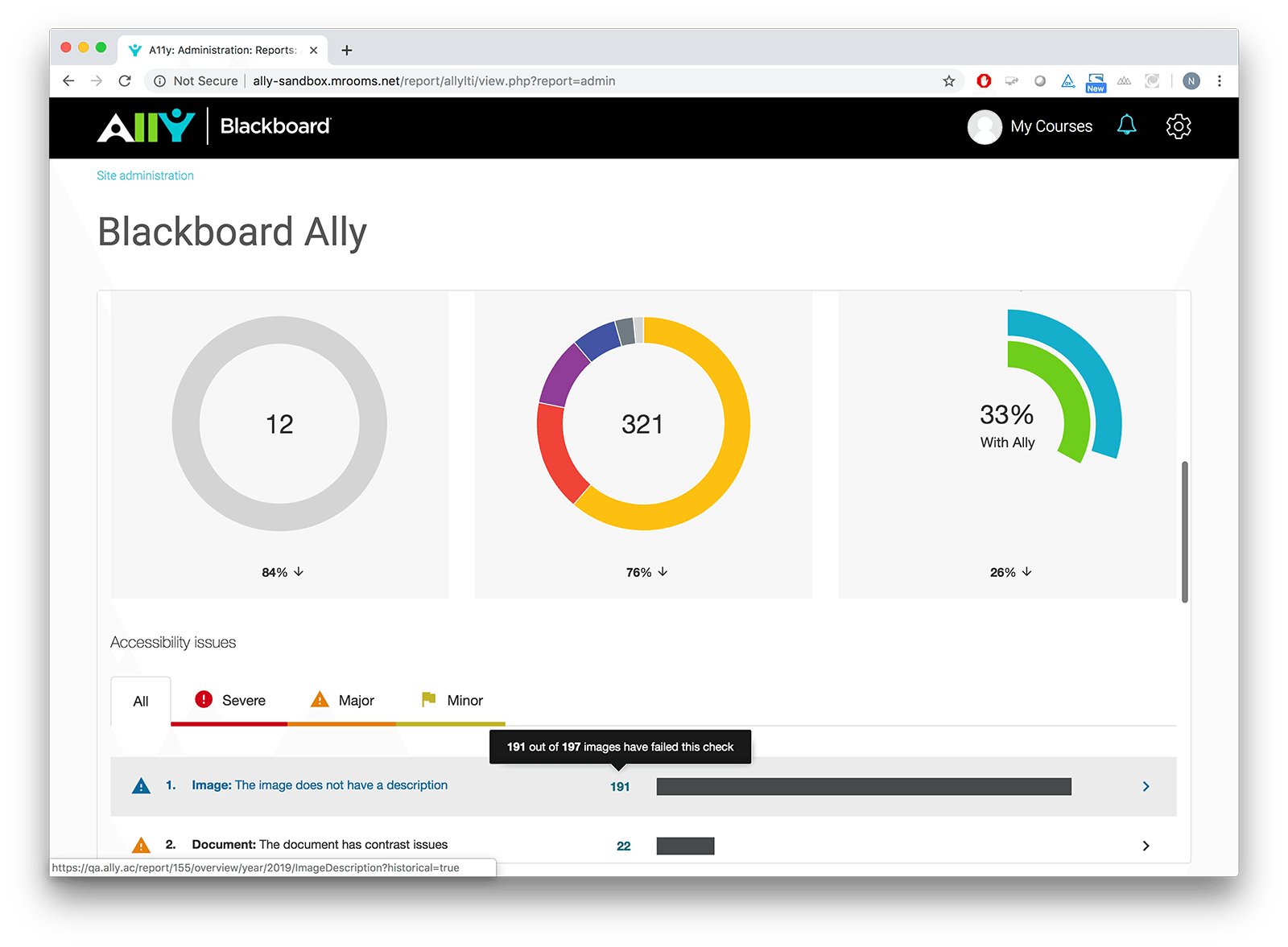Go forward in browser history
The image size is (1288, 947).
[x=97, y=80]
